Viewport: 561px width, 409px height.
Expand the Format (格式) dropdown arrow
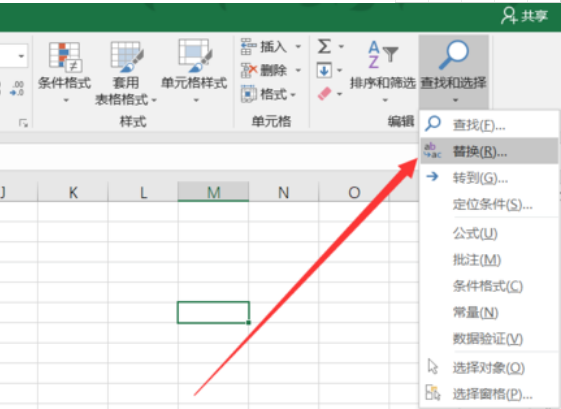293,95
